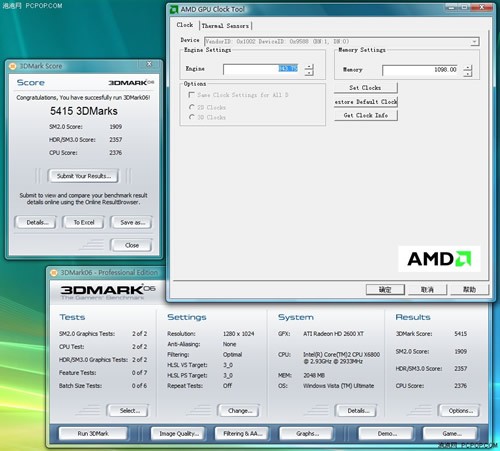This screenshot has height=451, width=500.
Task: Open Image Quality settings button
Action: click(x=178, y=433)
